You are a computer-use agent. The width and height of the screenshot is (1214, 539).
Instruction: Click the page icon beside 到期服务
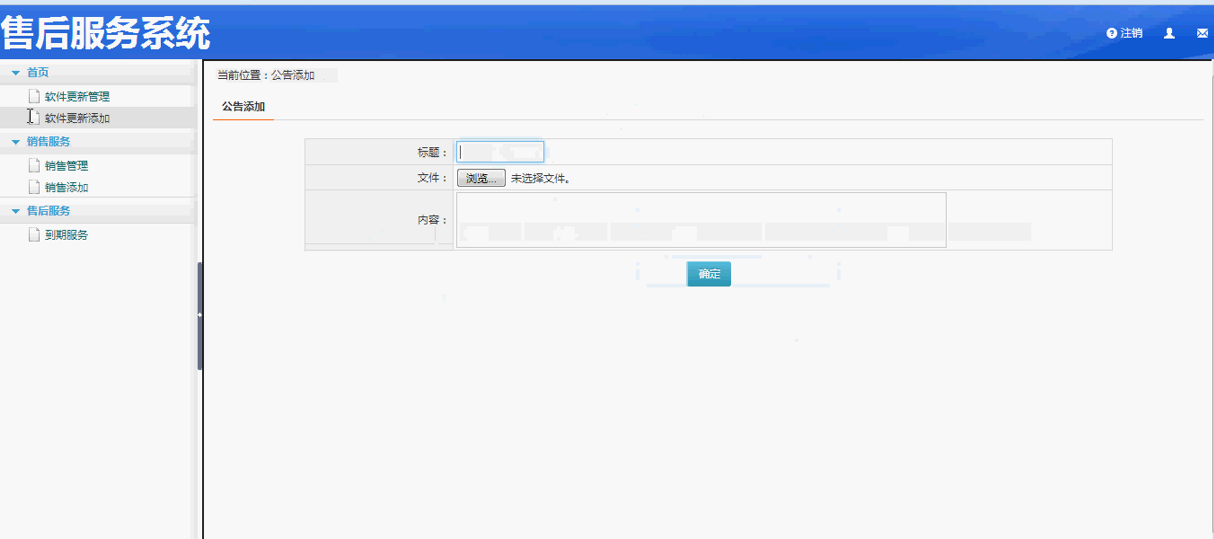tap(34, 235)
